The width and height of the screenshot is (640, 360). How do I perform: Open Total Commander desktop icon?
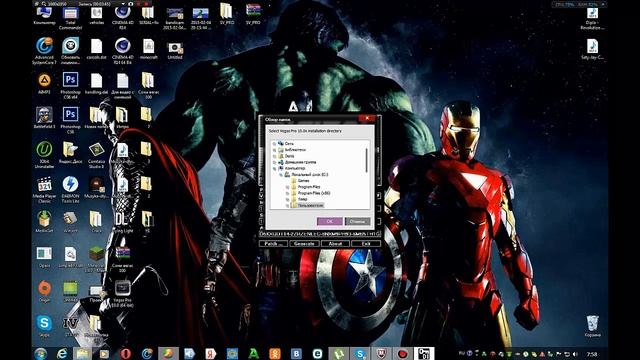[x=70, y=17]
